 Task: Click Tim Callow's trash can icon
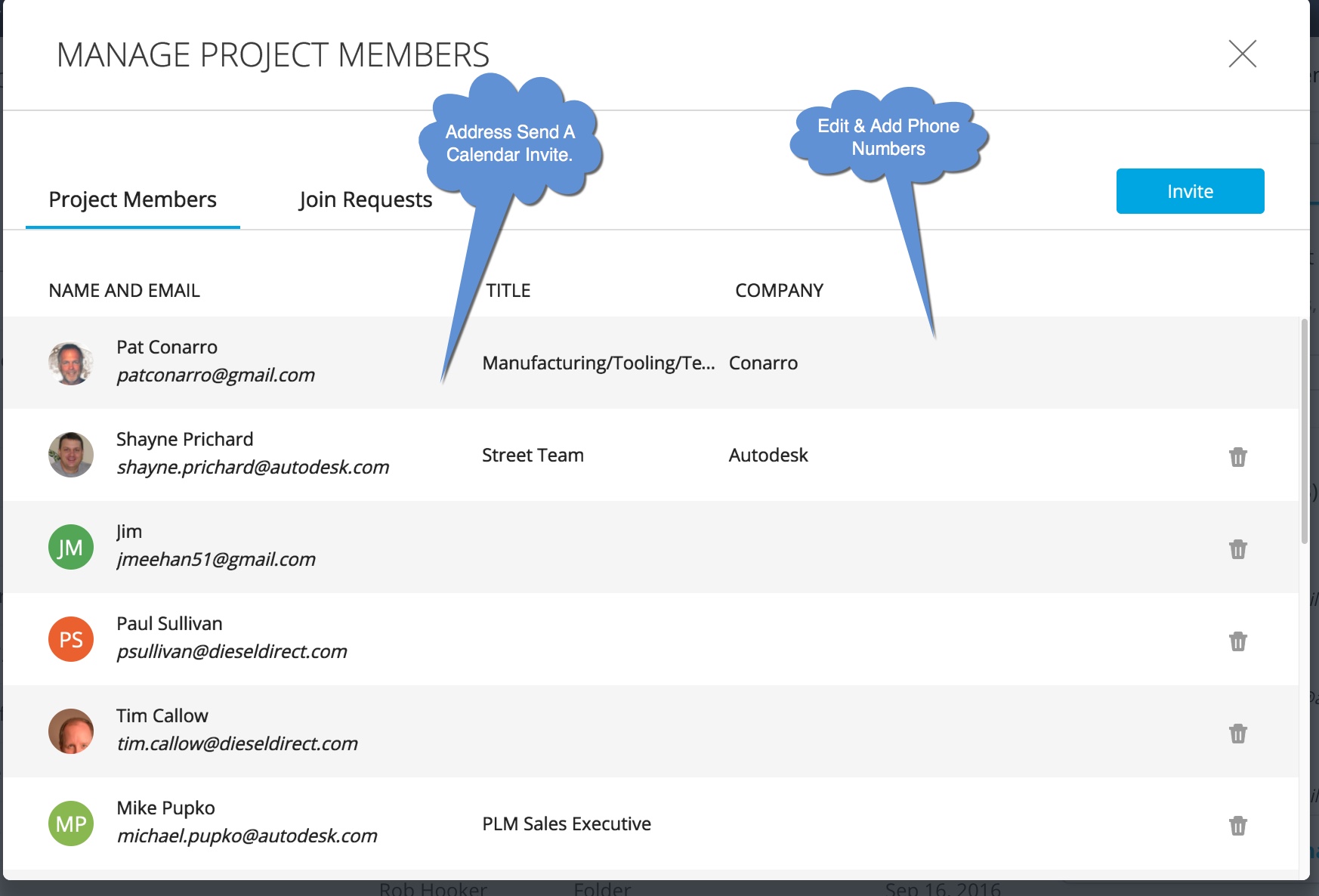pos(1237,733)
